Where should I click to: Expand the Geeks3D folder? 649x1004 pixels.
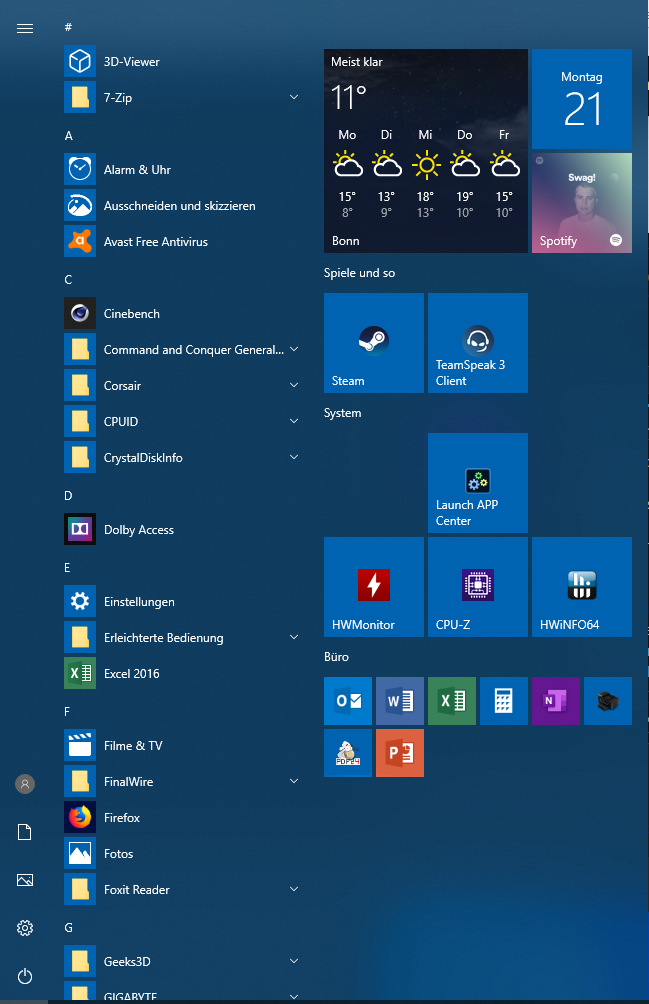coord(294,961)
